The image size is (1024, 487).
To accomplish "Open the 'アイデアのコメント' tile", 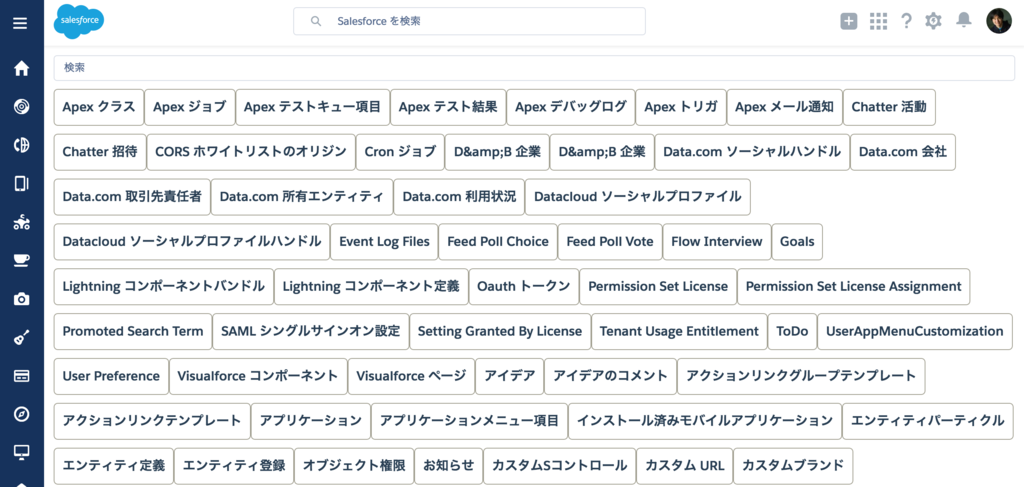I will 611,376.
